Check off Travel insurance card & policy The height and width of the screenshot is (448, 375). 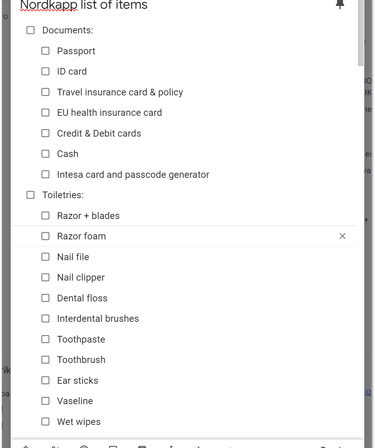tap(45, 92)
